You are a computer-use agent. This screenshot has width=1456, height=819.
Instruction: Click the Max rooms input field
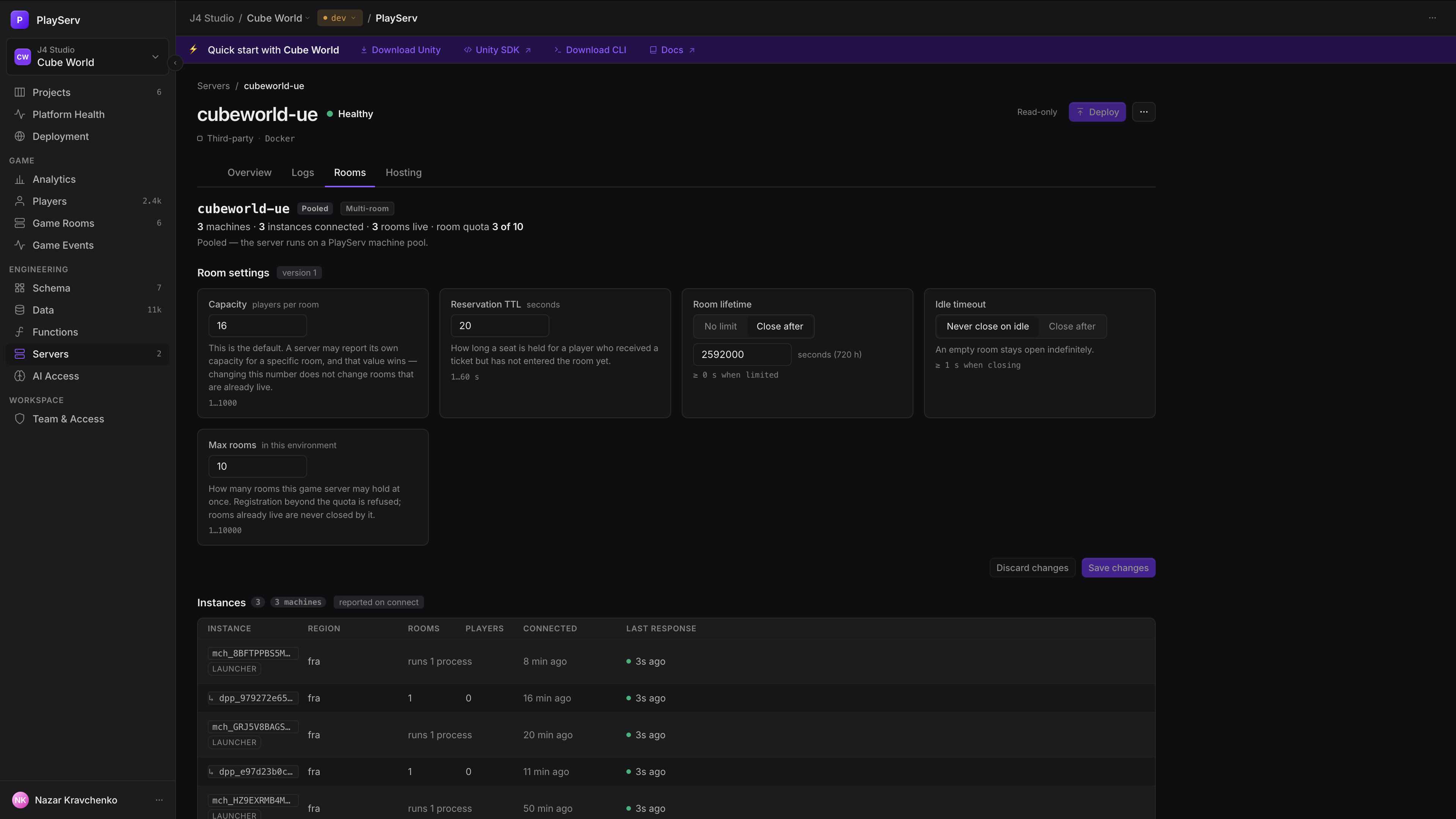tap(257, 466)
